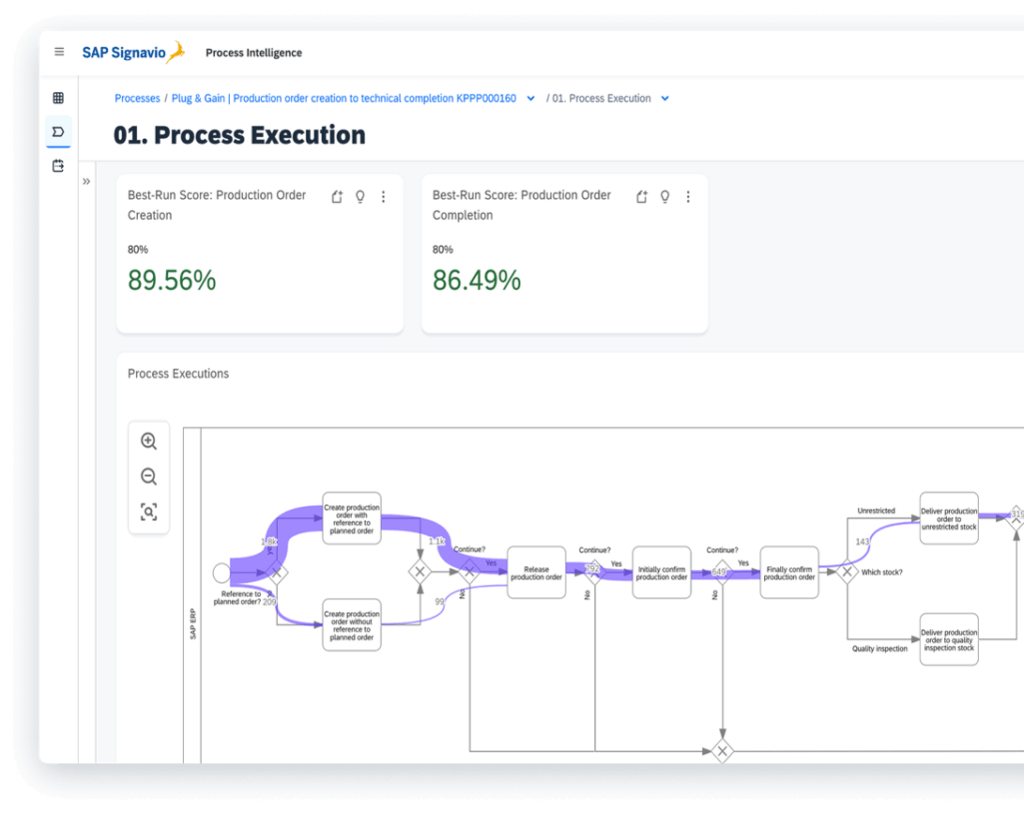Share the Production Order Creation widget
1024x813 pixels.
pos(336,197)
